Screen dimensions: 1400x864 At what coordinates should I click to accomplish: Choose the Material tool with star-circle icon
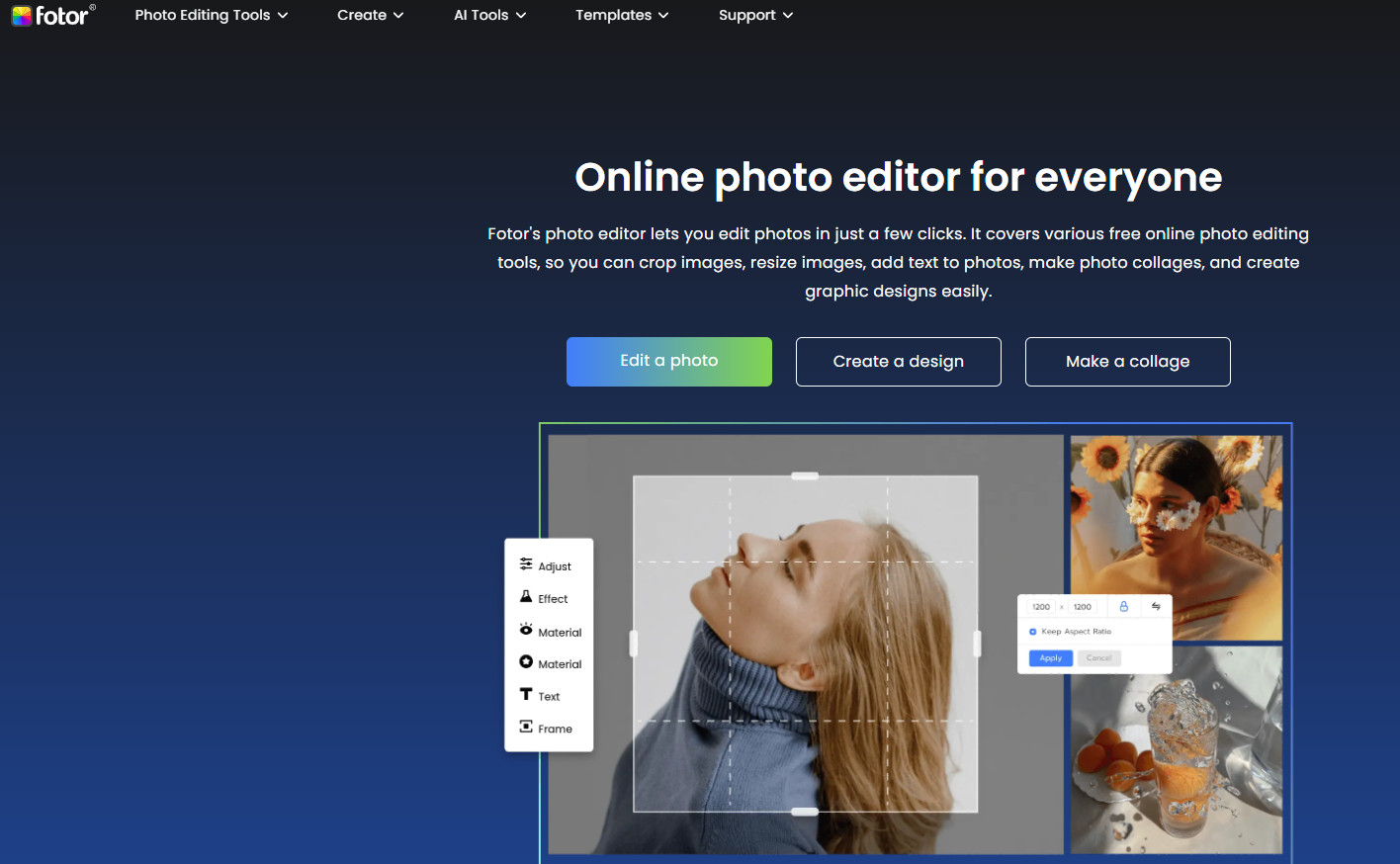pos(551,663)
